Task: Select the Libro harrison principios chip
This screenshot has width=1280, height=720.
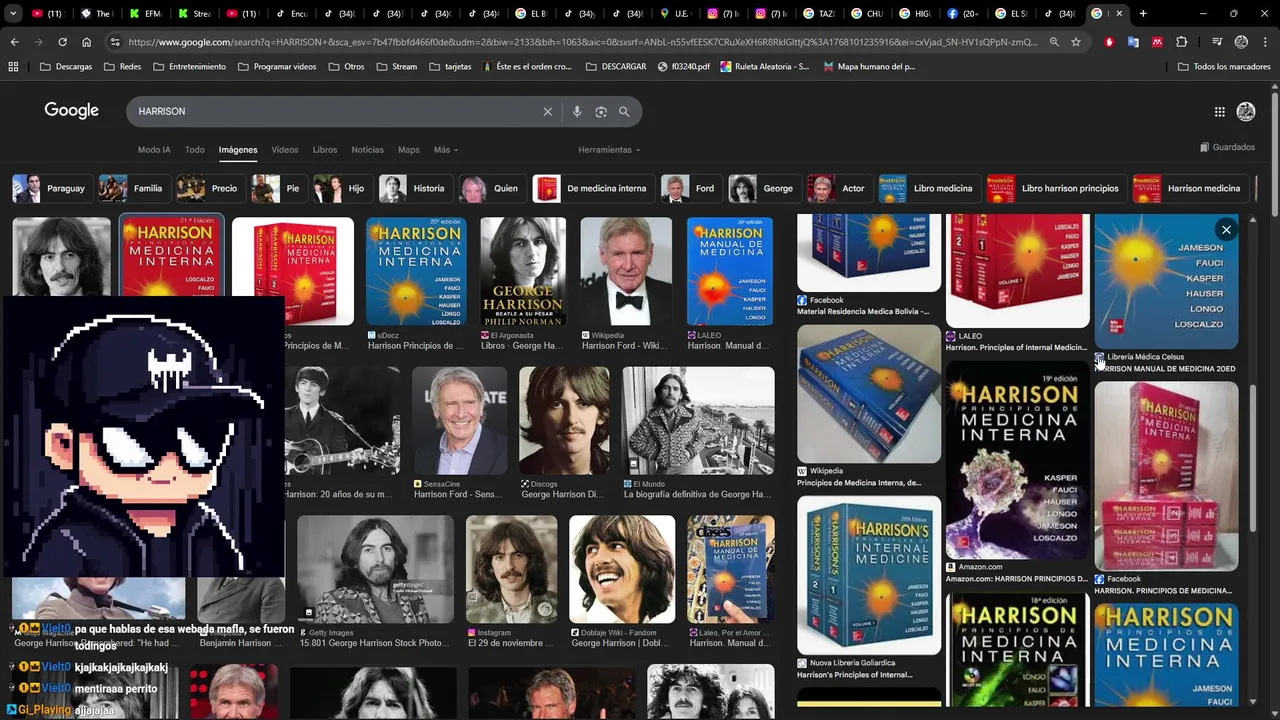Action: (x=1055, y=188)
